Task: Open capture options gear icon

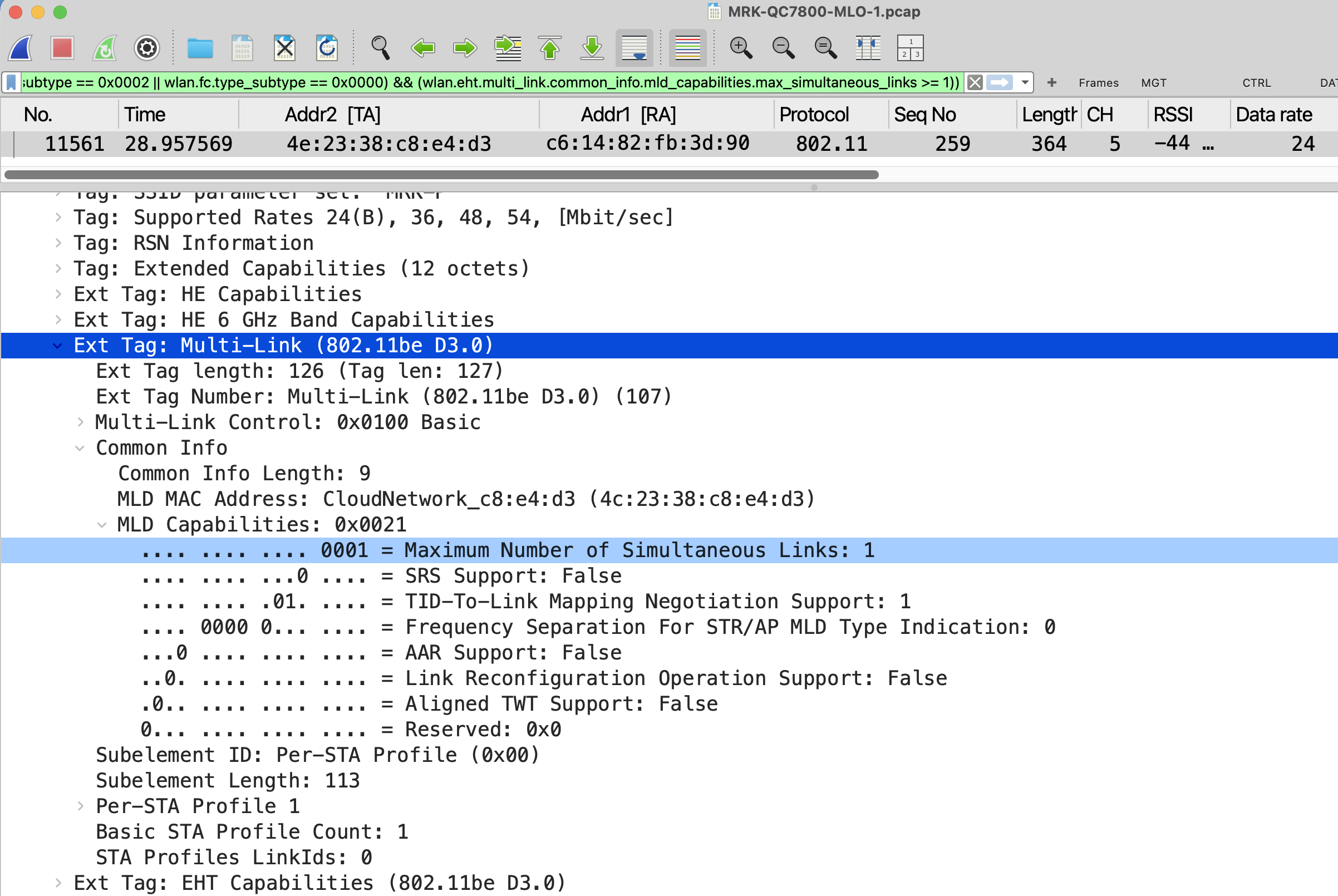Action: [147, 48]
